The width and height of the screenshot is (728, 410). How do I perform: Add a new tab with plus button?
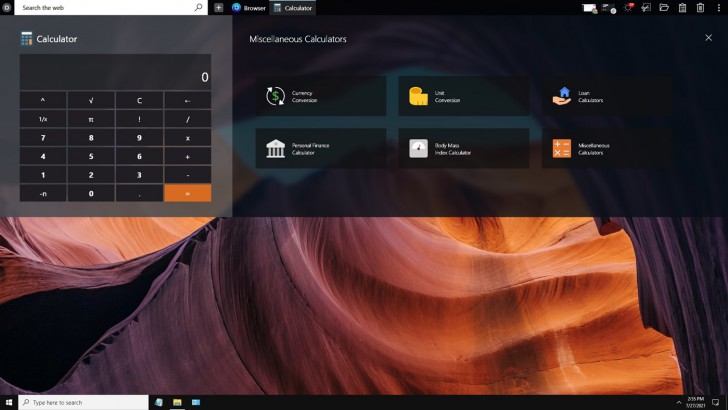[x=218, y=7]
